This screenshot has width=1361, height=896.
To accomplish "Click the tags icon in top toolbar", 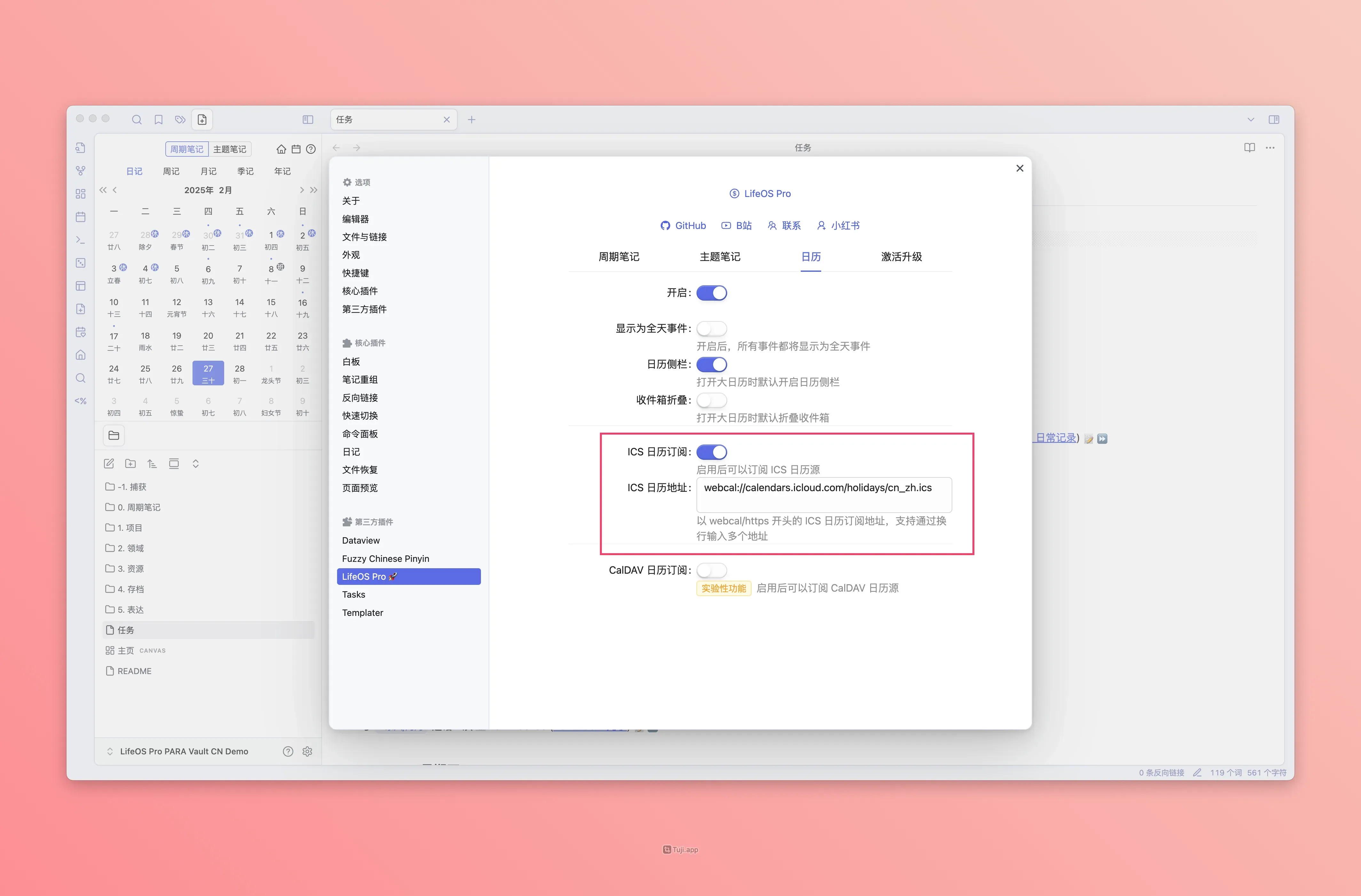I will pos(180,120).
